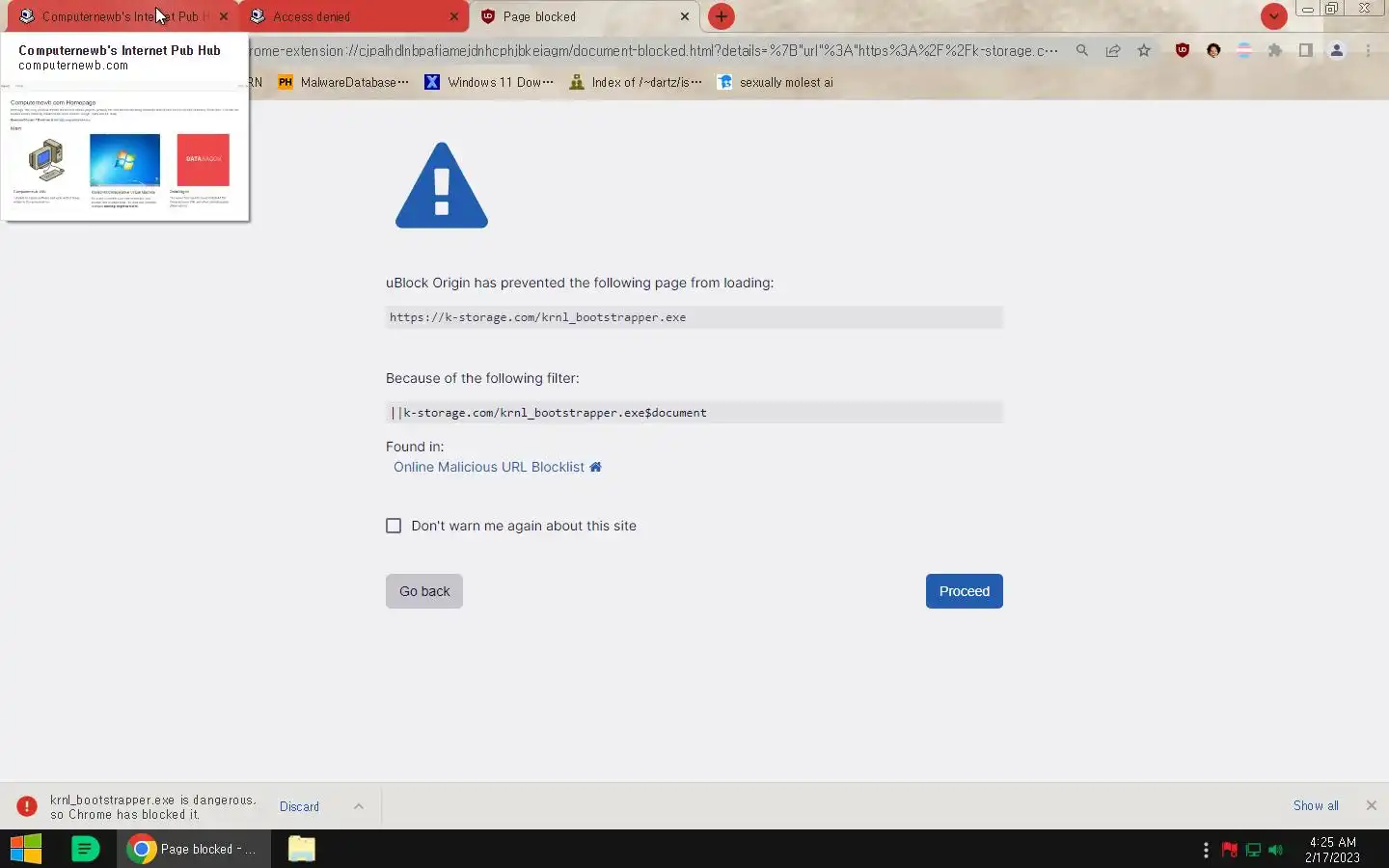Click the volume speaker tray icon

point(1276,850)
